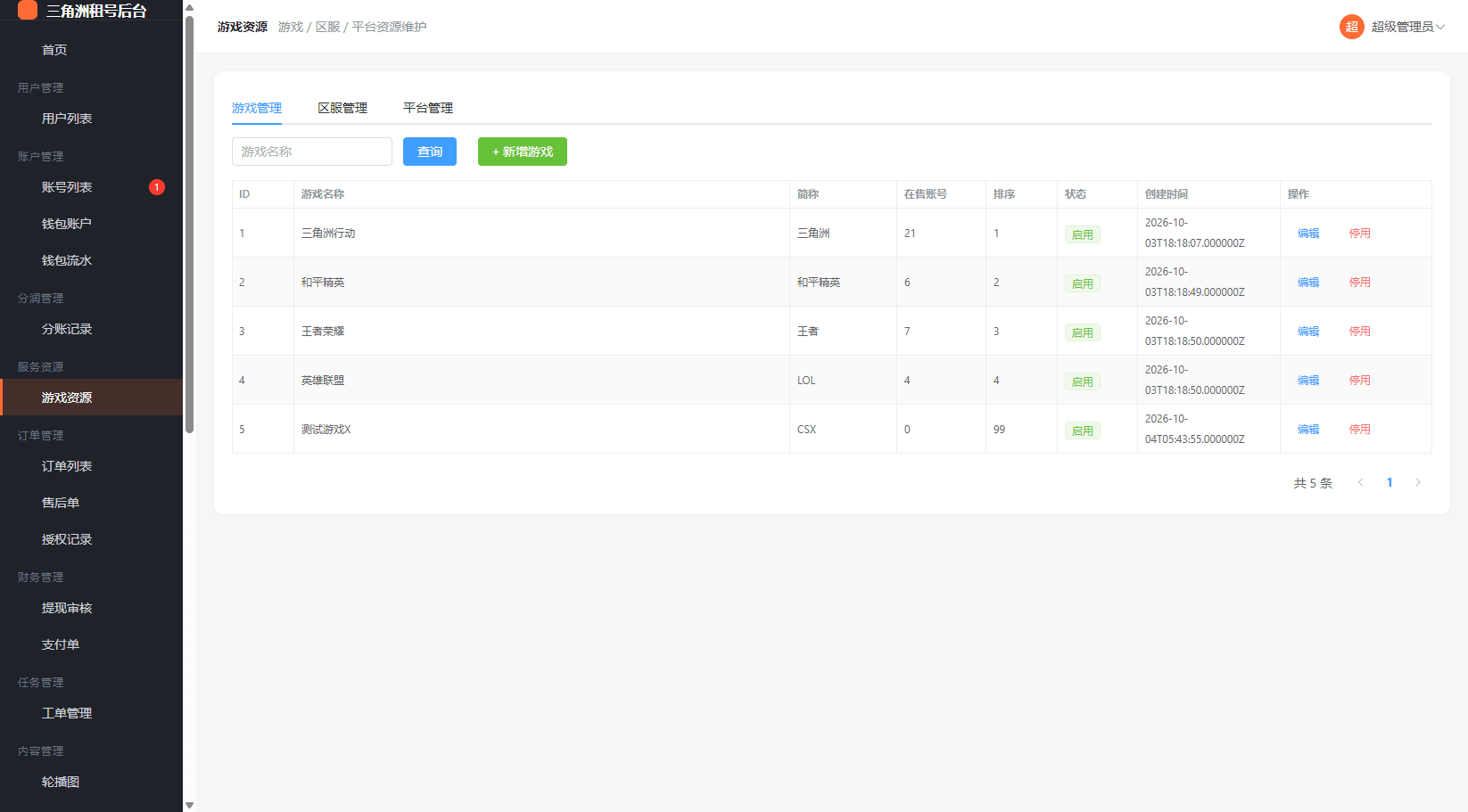1468x812 pixels.
Task: Select 游戏资源 in the sidebar
Action: click(91, 398)
